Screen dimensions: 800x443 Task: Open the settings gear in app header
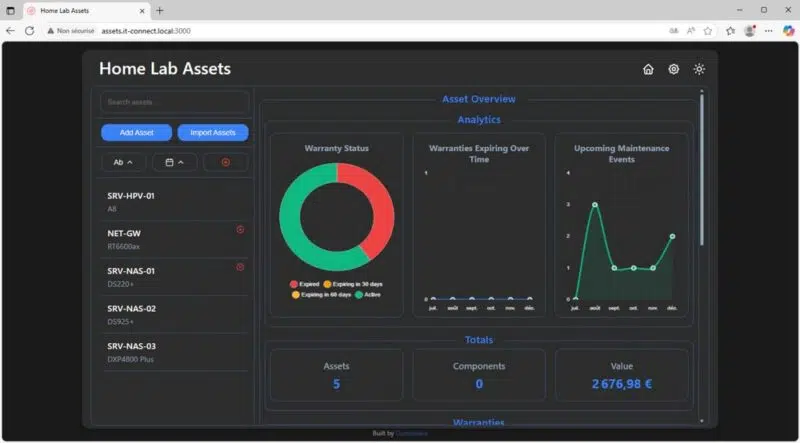tap(673, 69)
